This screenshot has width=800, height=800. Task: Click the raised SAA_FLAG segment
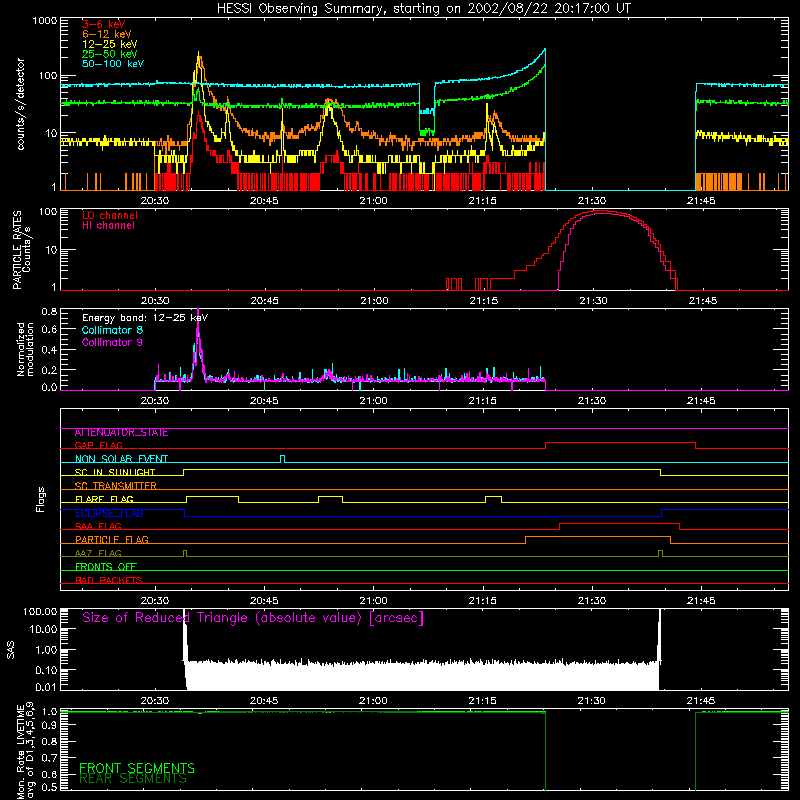tap(619, 523)
